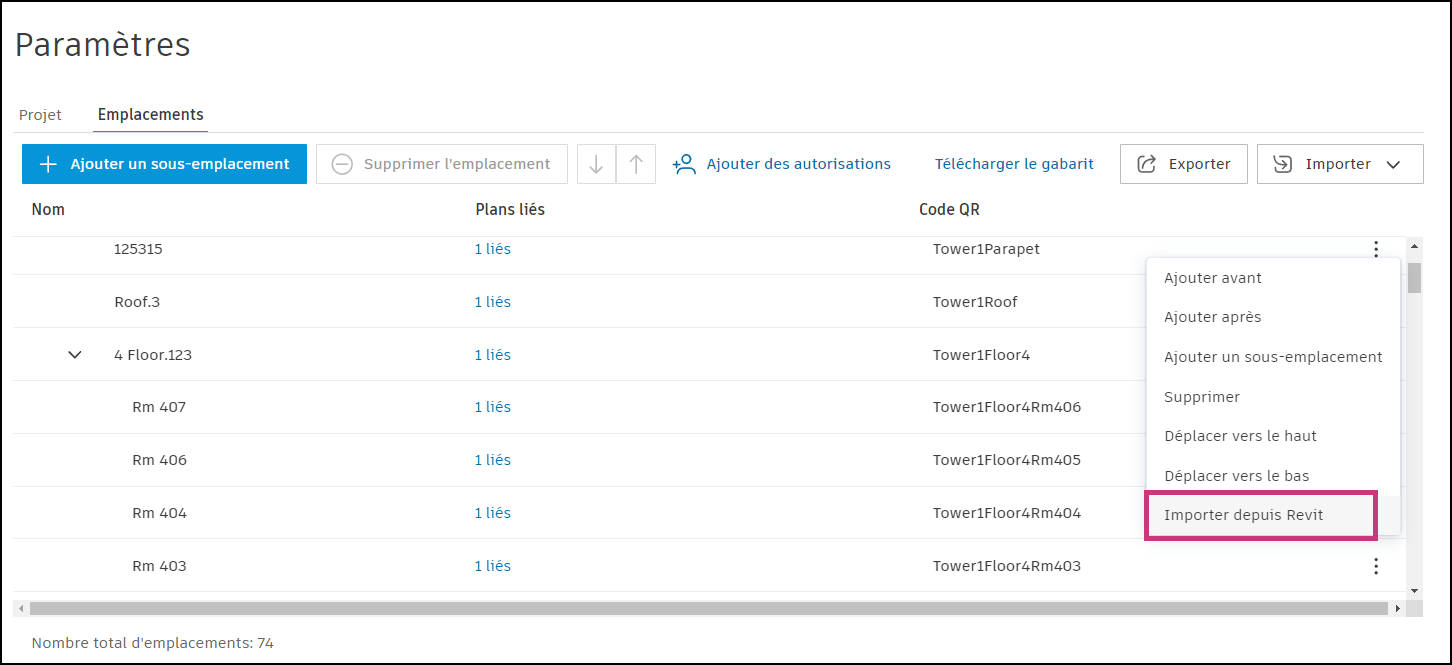Open the three-dot menu for Rm 403
The width and height of the screenshot is (1452, 665).
[1376, 566]
